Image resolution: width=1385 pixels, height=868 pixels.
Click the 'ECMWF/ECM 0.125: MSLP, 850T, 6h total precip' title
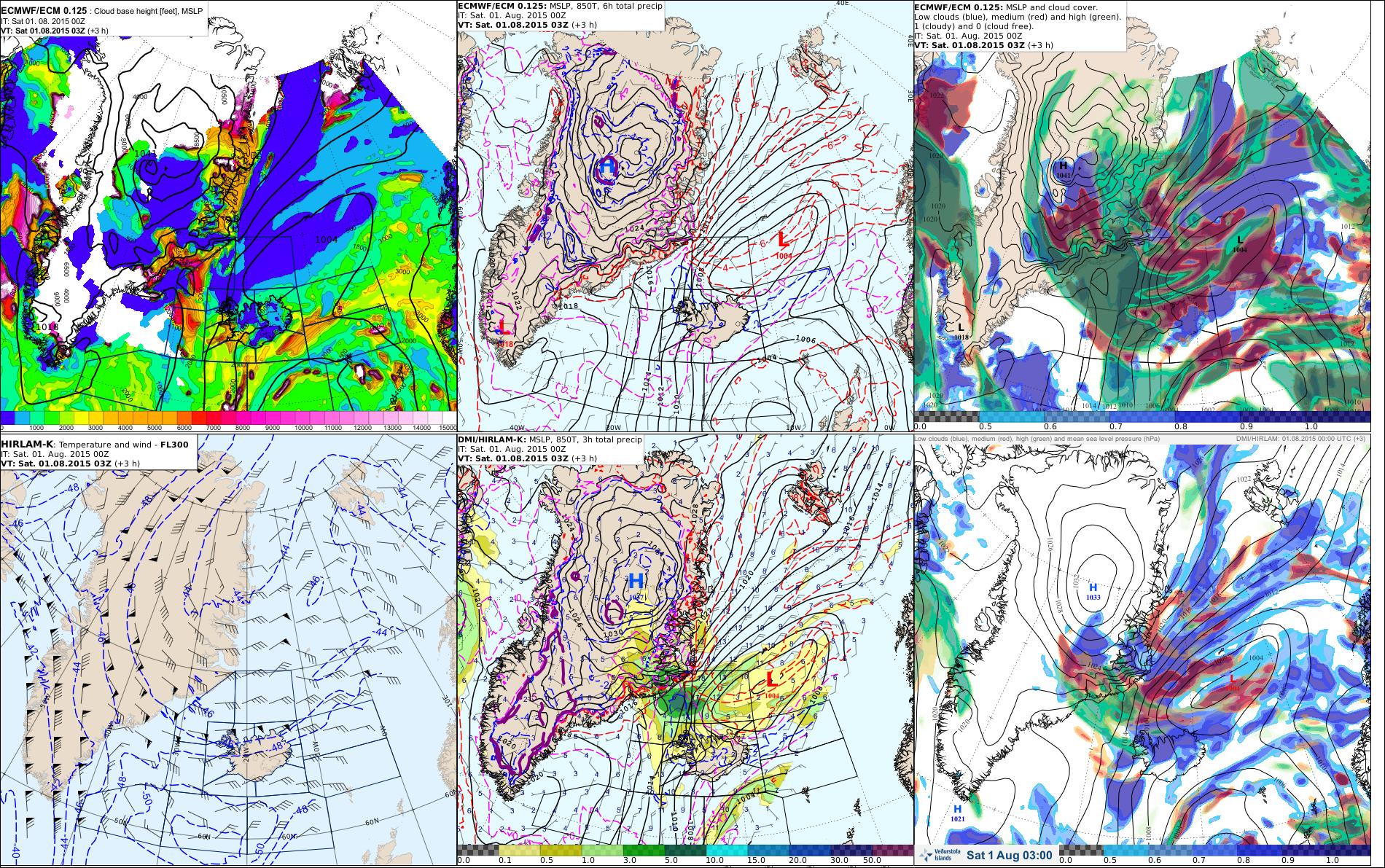tap(561, 6)
